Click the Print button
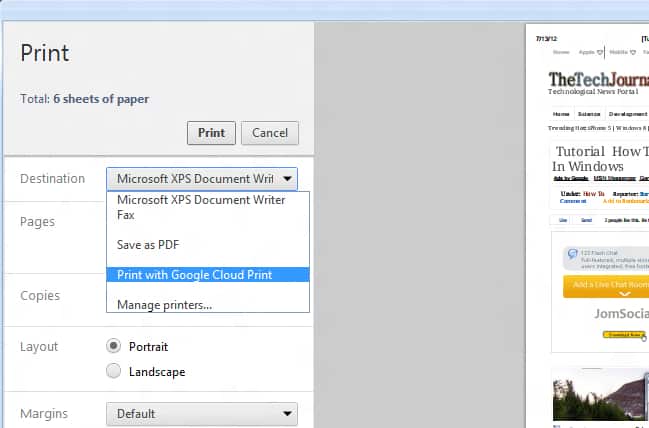Screen dimensions: 649x428 click(x=211, y=133)
